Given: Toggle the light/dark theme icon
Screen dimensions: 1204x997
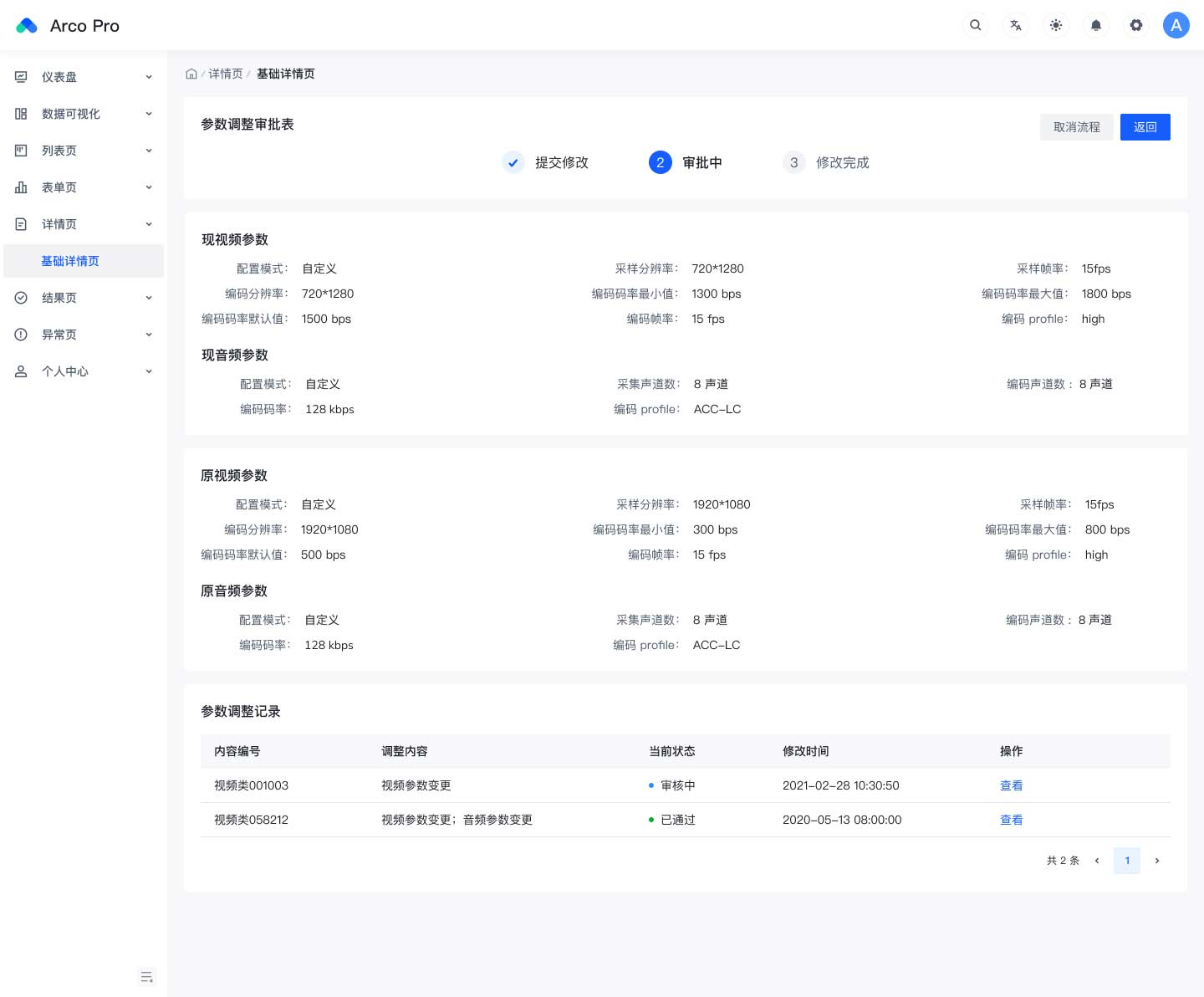Looking at the screenshot, I should 1055,25.
